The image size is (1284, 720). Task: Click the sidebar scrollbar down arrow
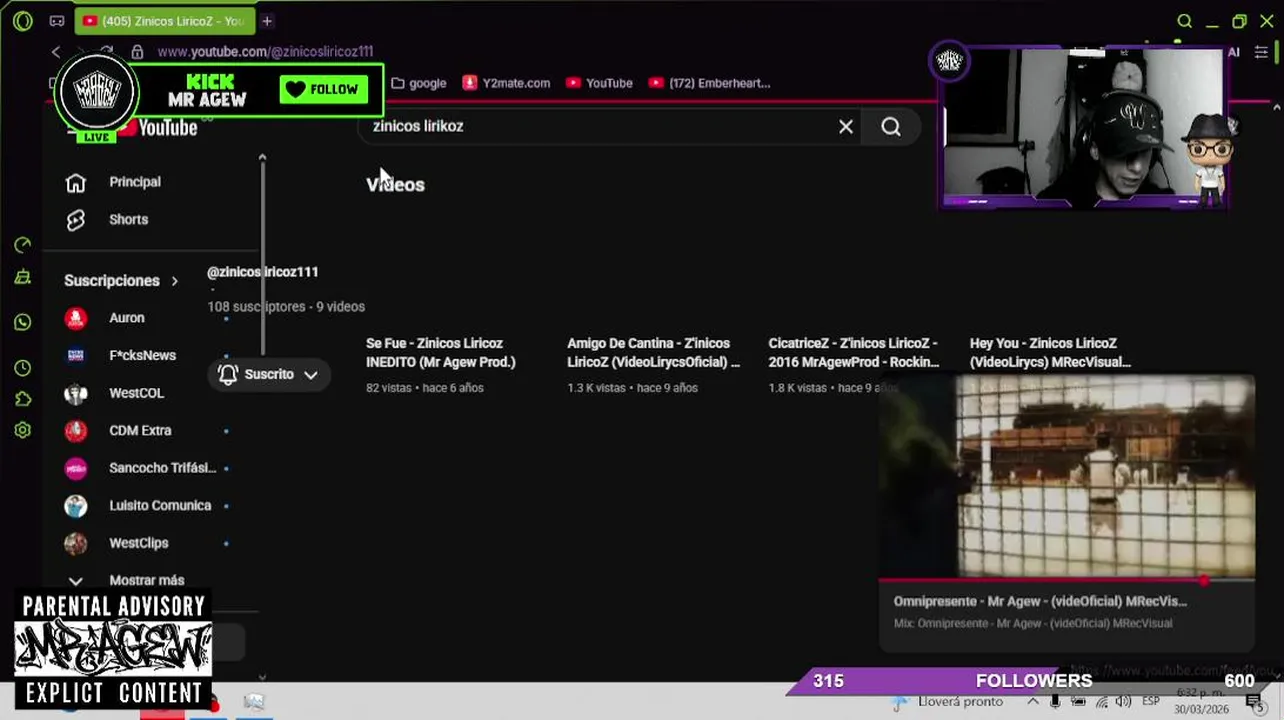(x=262, y=677)
